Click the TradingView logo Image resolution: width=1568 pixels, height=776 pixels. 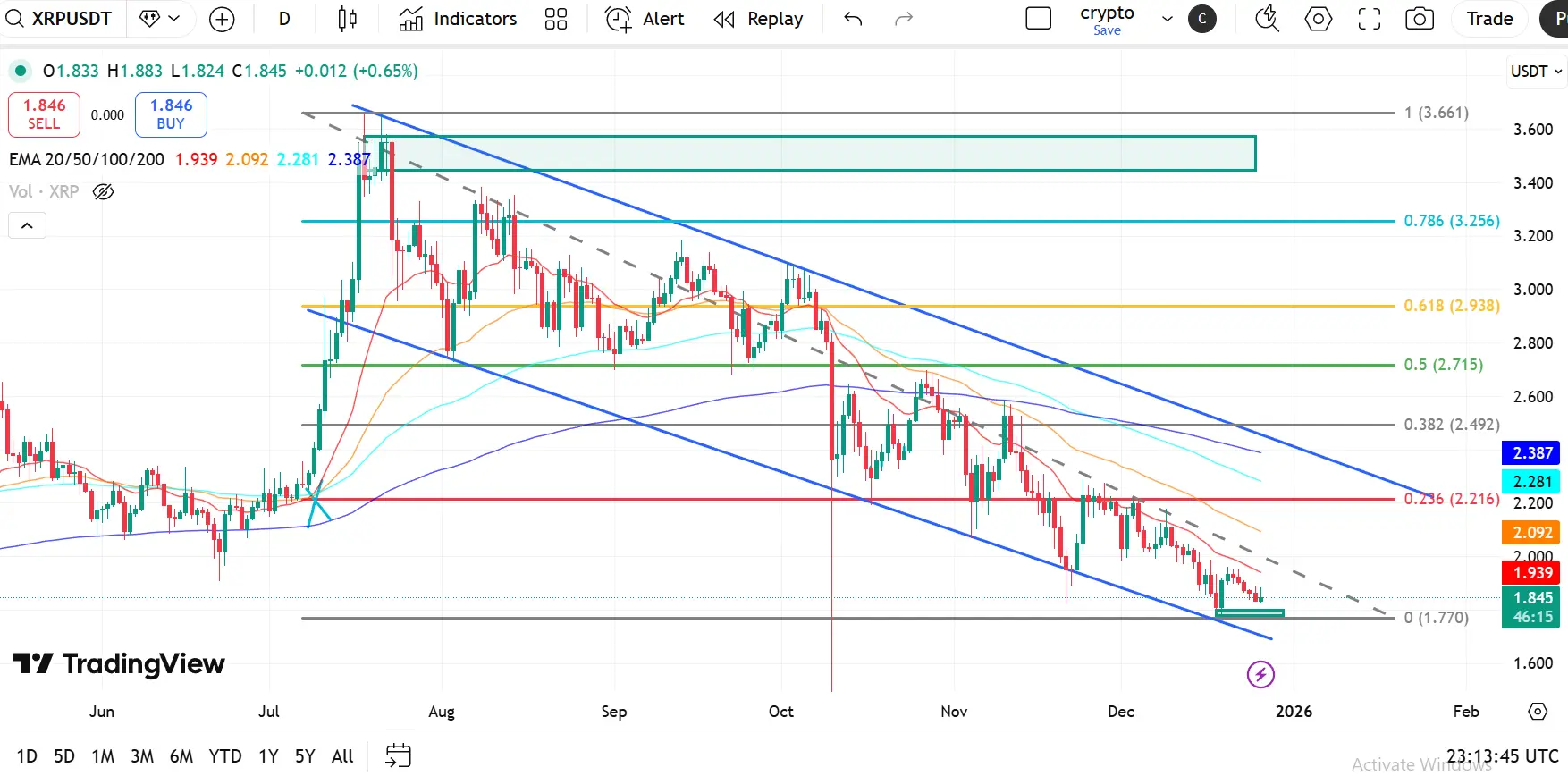point(119,664)
